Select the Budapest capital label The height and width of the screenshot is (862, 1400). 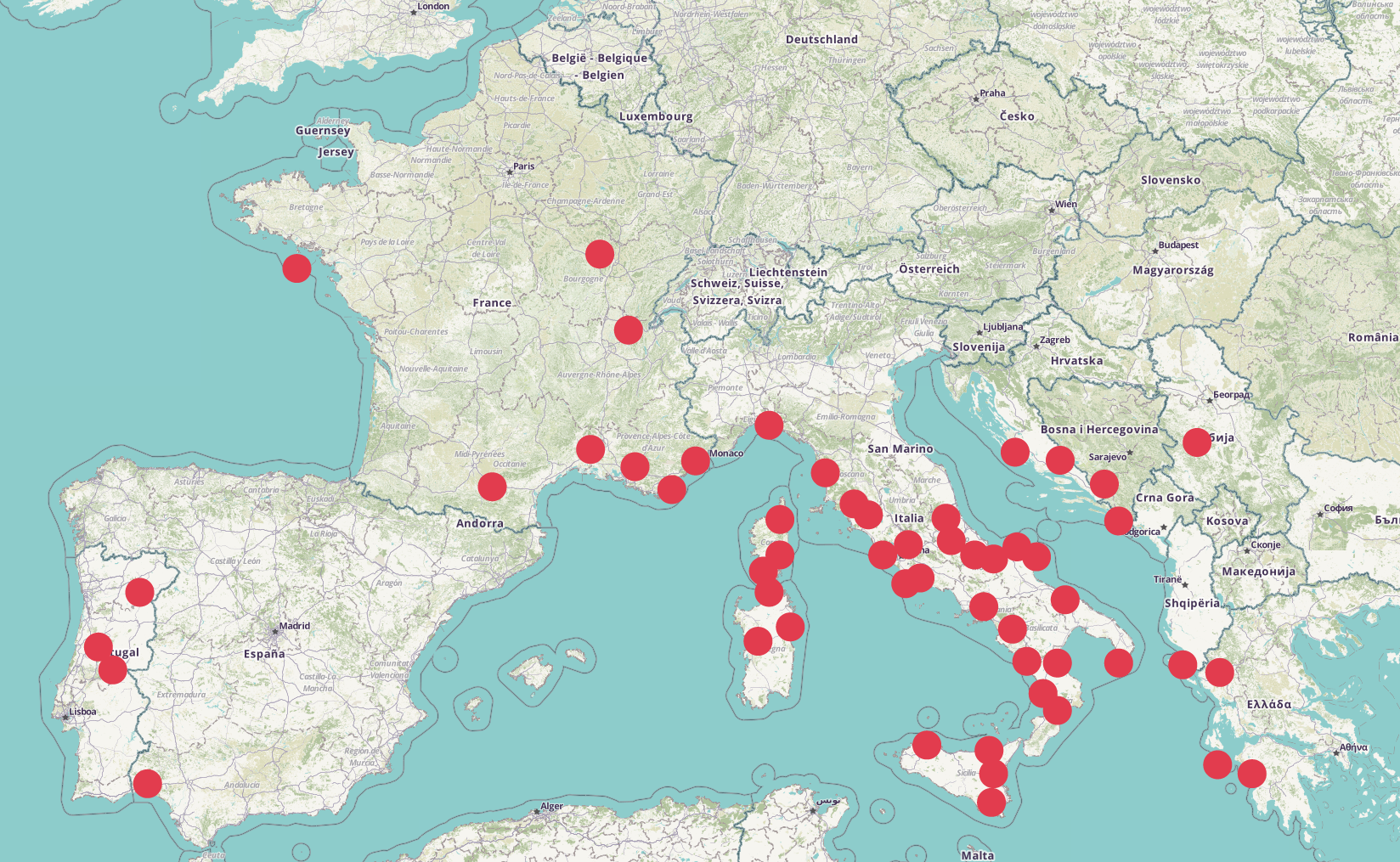tap(1178, 245)
